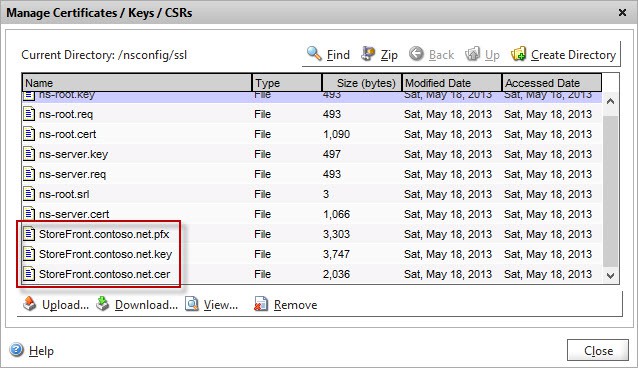
Task: Select StoreFront.contoso.net.key file name
Action: pyautogui.click(x=105, y=254)
